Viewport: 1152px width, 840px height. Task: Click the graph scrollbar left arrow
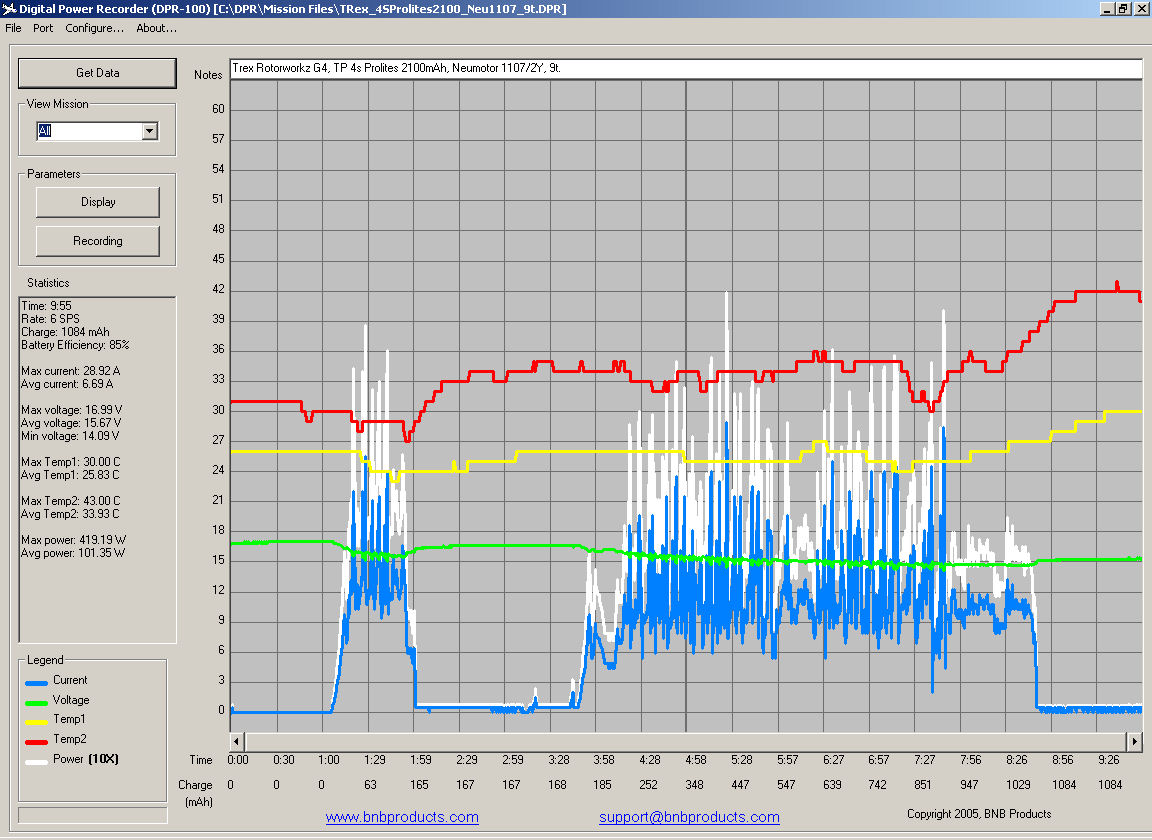(237, 742)
